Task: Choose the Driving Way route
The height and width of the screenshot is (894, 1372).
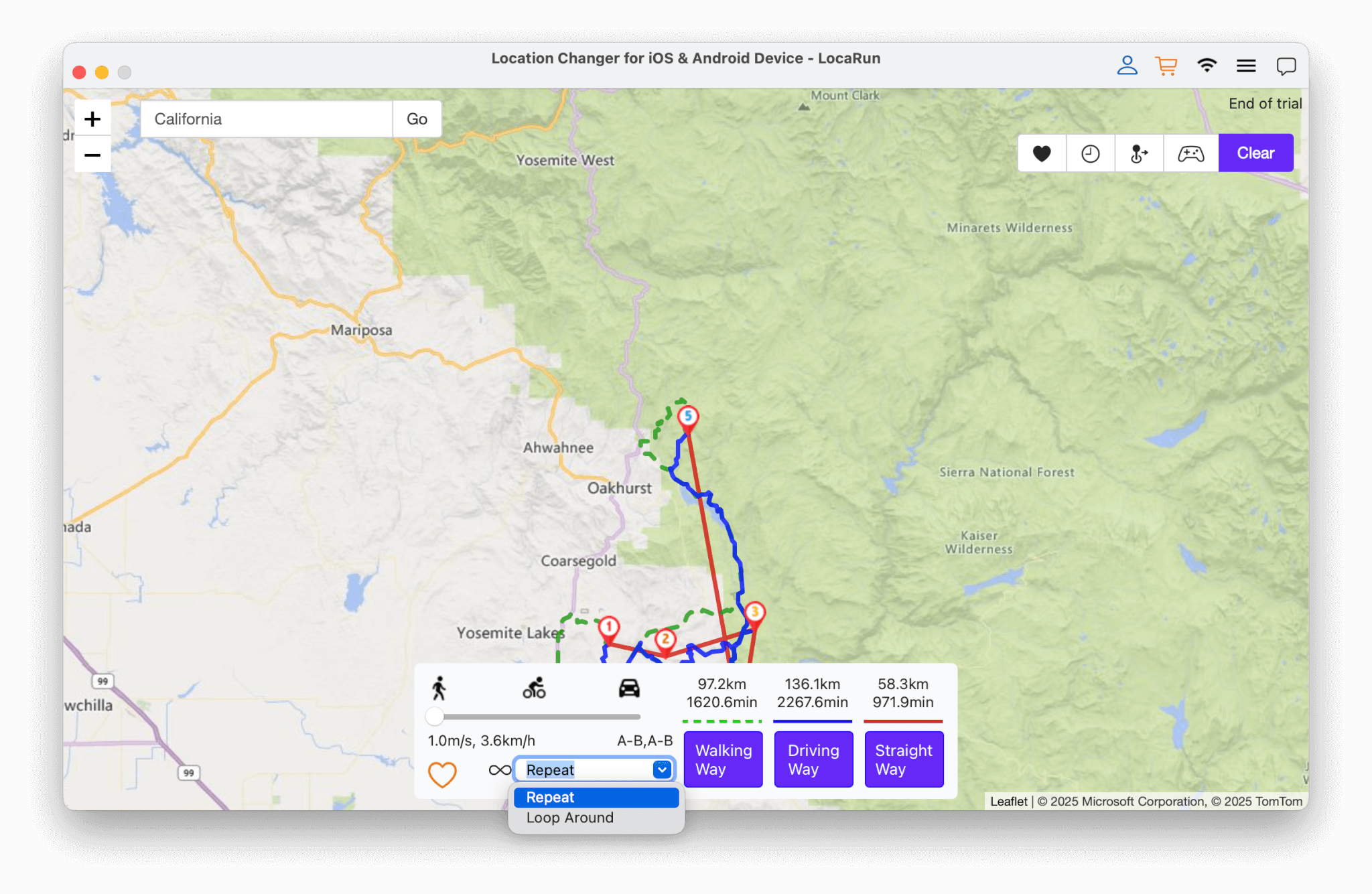Action: 813,759
